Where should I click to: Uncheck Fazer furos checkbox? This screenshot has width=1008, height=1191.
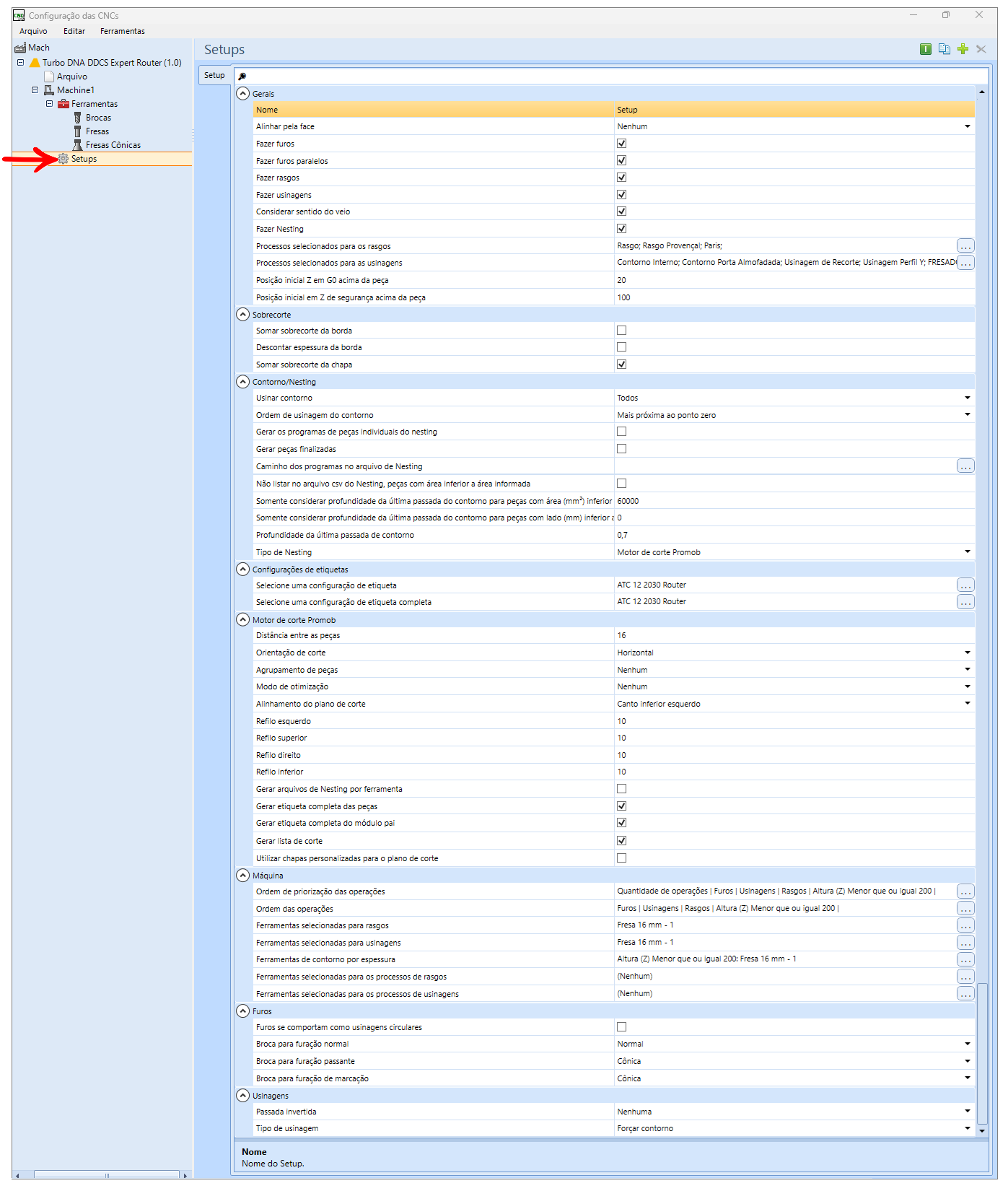[621, 144]
